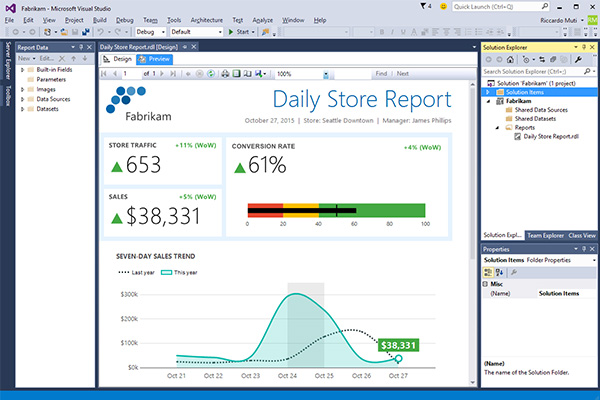Expand Datasets node in Report Data
The image size is (600, 400).
coord(22,109)
